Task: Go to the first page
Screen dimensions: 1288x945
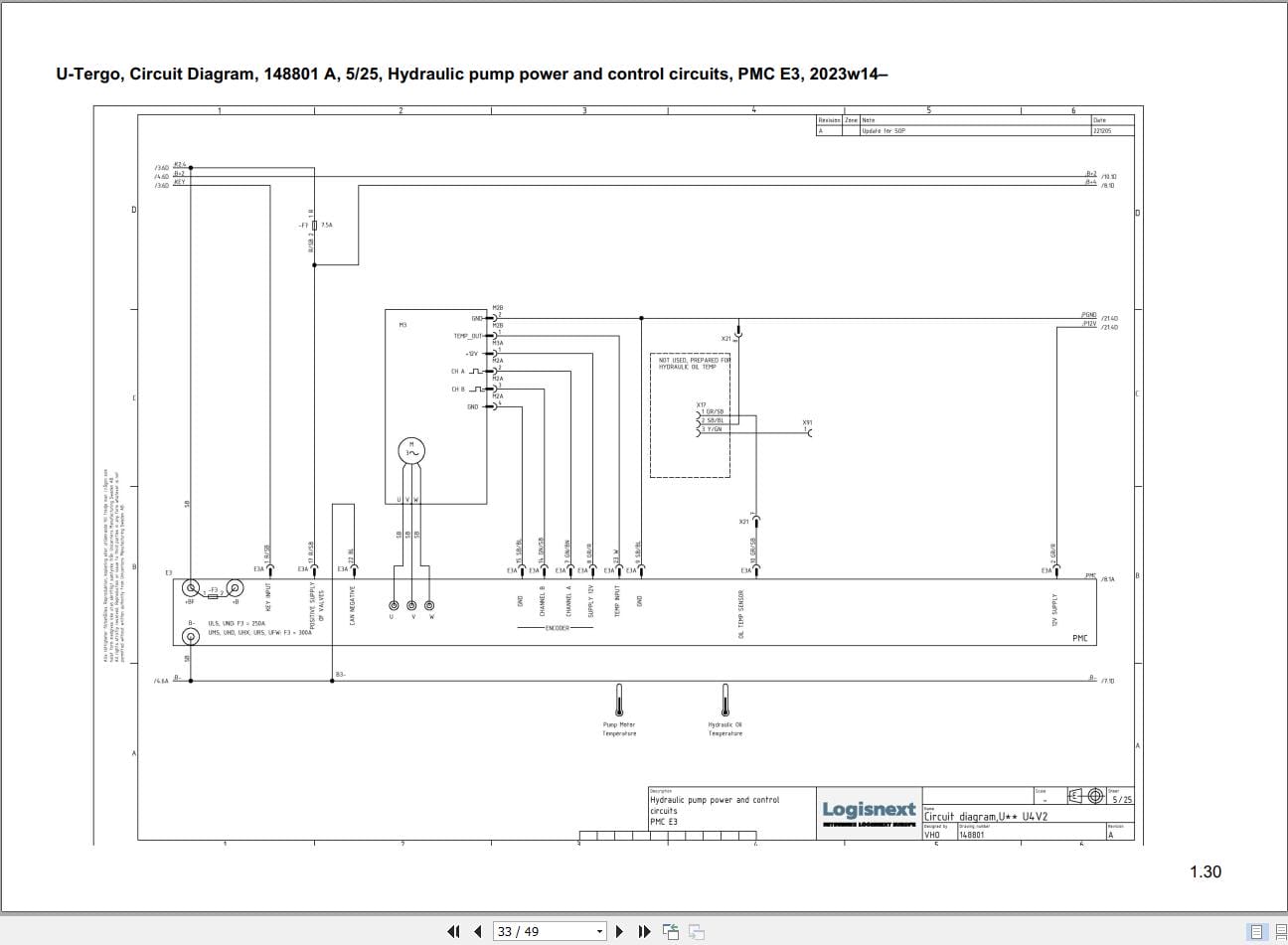Action: tap(453, 931)
